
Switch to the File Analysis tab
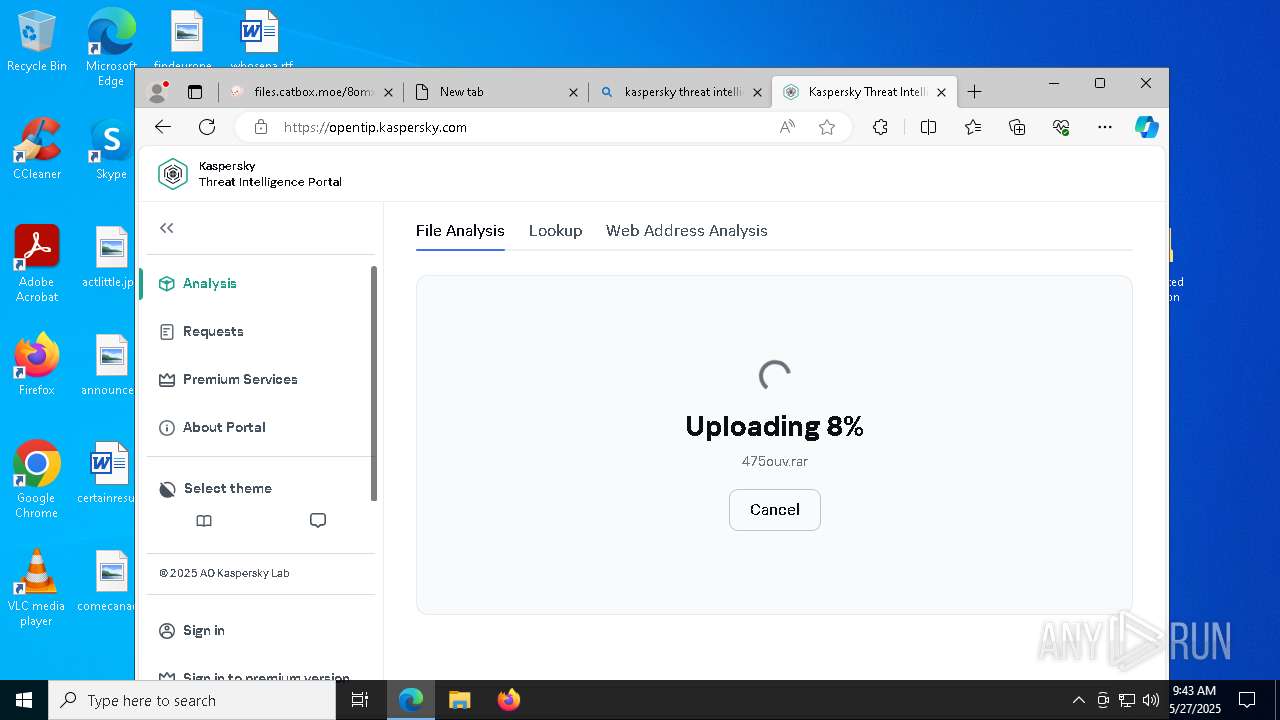[x=460, y=230]
